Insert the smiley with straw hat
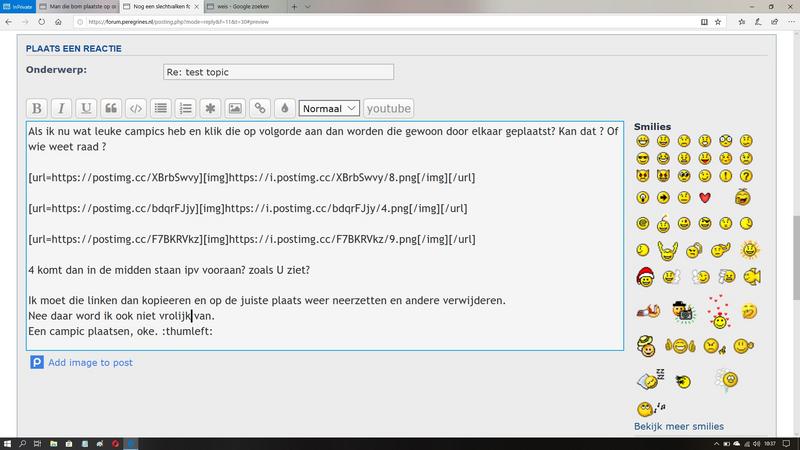This screenshot has width=800, height=450. pos(646,346)
